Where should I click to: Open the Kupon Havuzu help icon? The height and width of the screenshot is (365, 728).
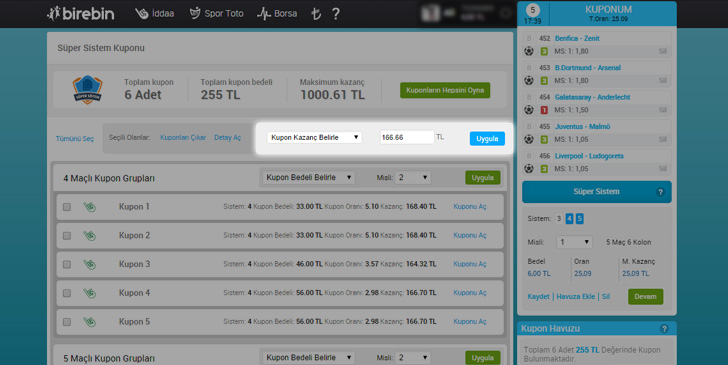pos(664,329)
